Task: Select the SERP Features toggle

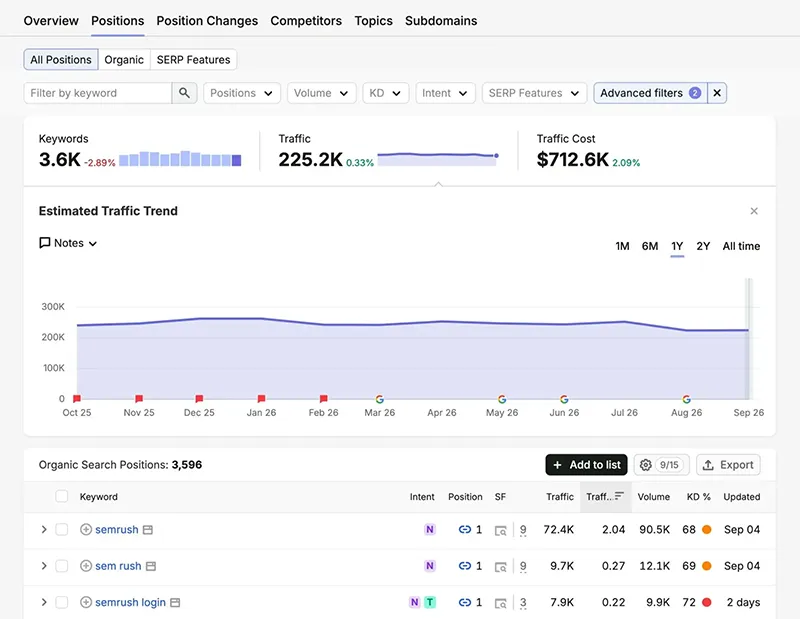Action: click(193, 60)
